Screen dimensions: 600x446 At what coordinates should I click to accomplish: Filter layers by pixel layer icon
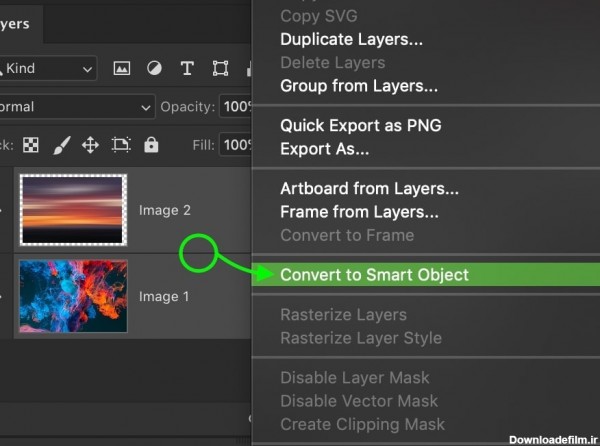pyautogui.click(x=122, y=69)
